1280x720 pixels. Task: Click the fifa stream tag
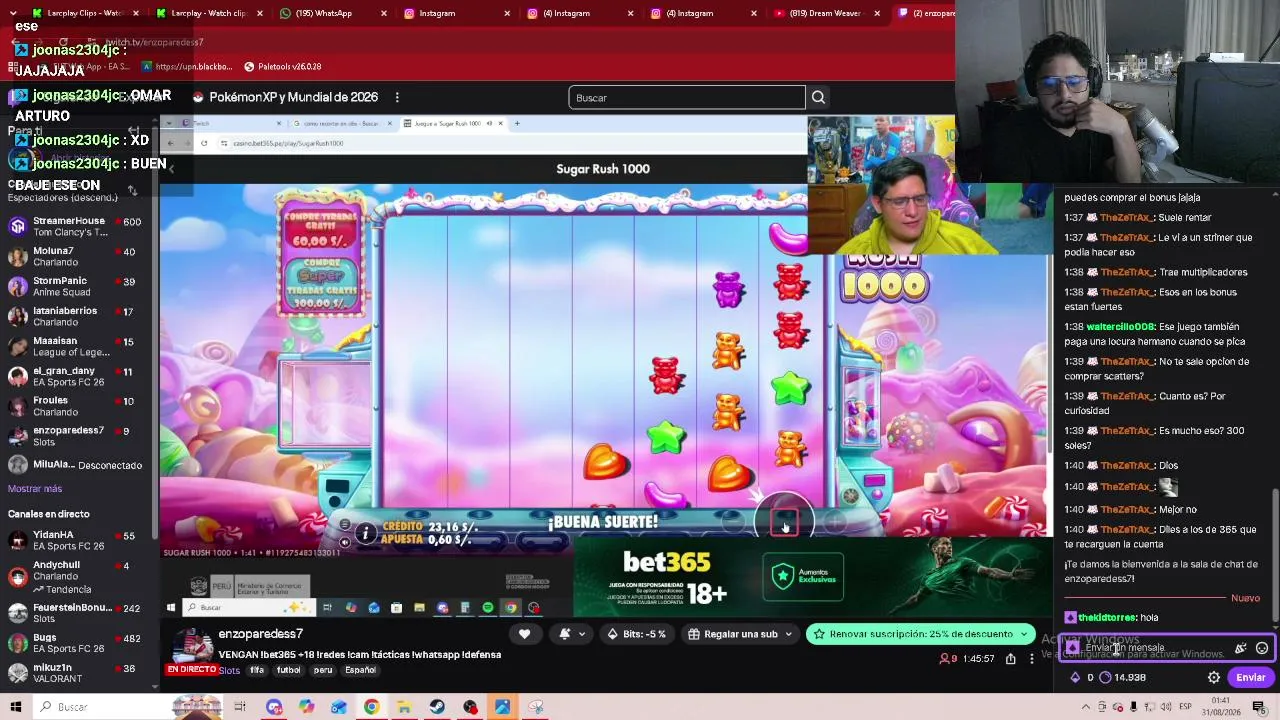coord(257,670)
